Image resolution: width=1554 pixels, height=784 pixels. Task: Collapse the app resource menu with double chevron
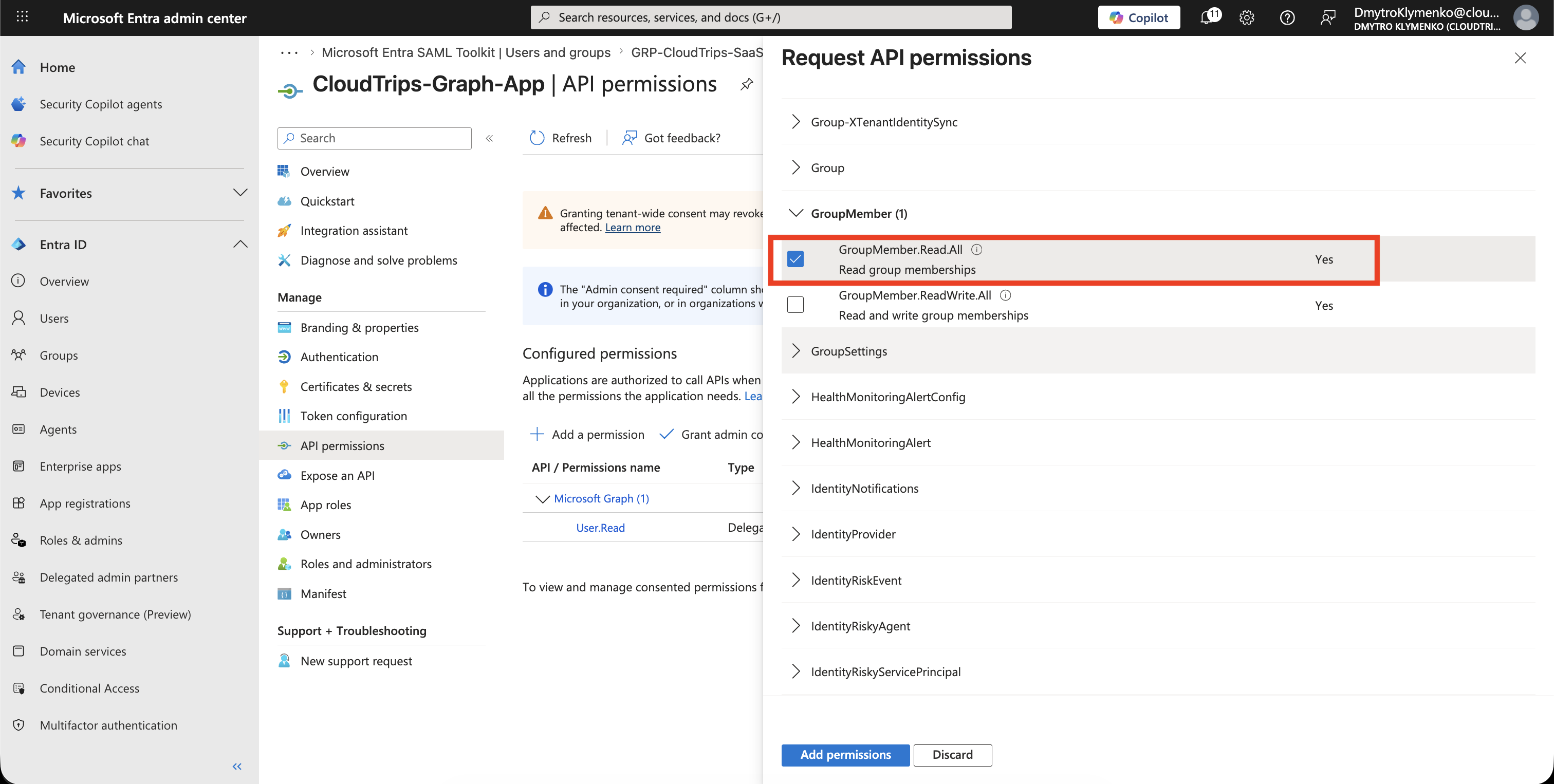489,138
